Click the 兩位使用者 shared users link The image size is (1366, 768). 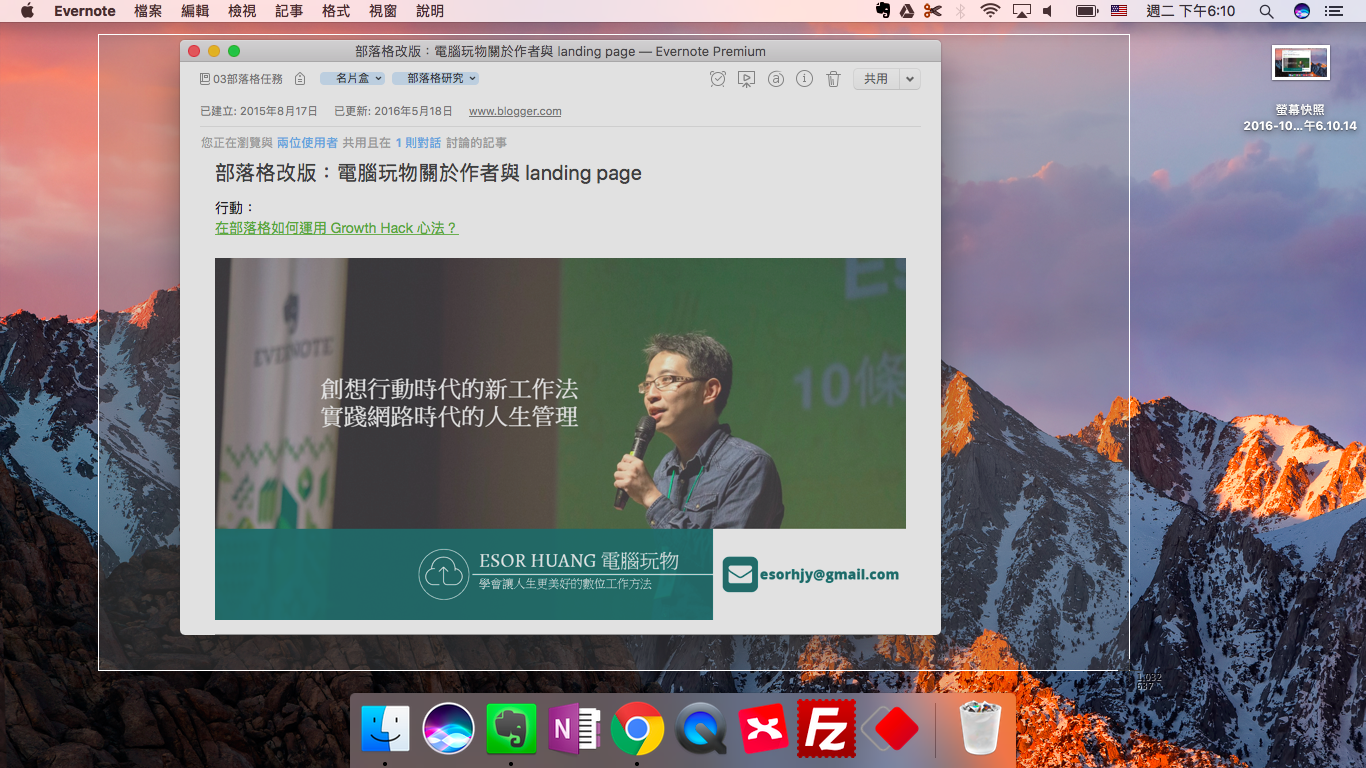[307, 143]
